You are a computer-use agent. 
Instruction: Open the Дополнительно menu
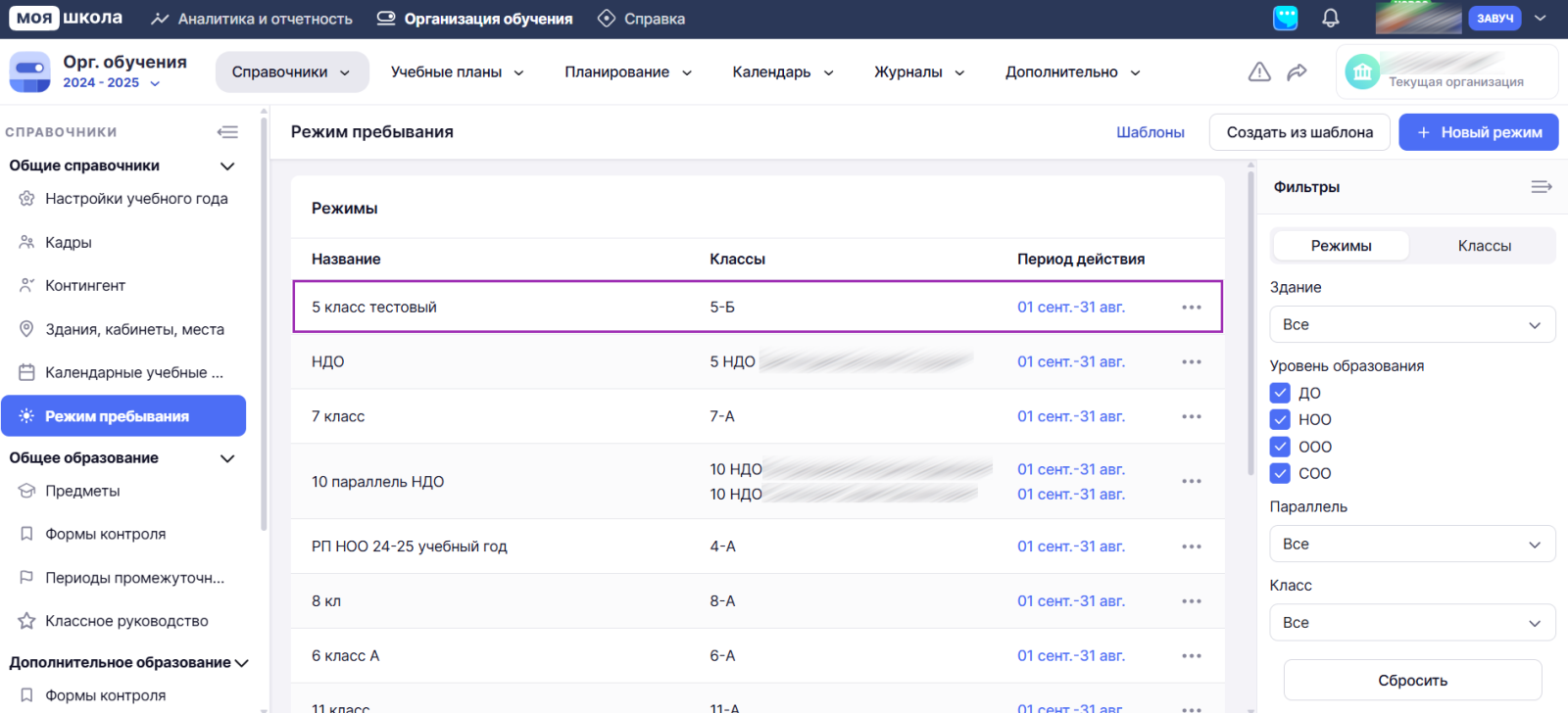pos(1072,72)
